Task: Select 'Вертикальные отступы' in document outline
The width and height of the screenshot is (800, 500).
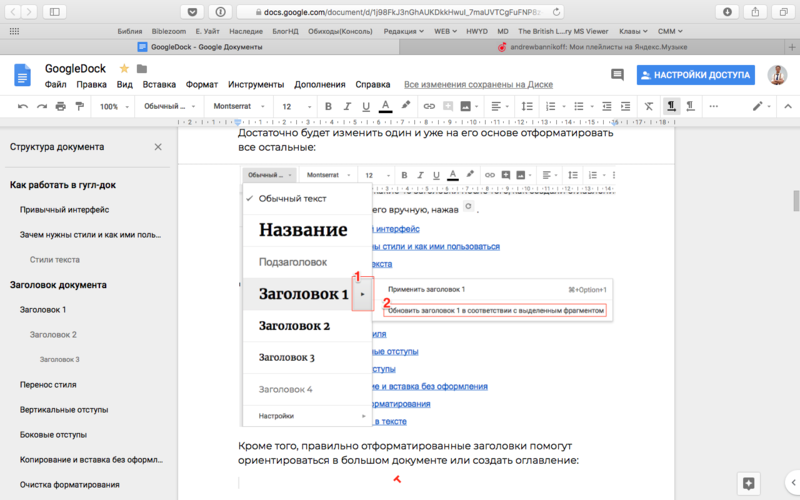Action: (63, 409)
